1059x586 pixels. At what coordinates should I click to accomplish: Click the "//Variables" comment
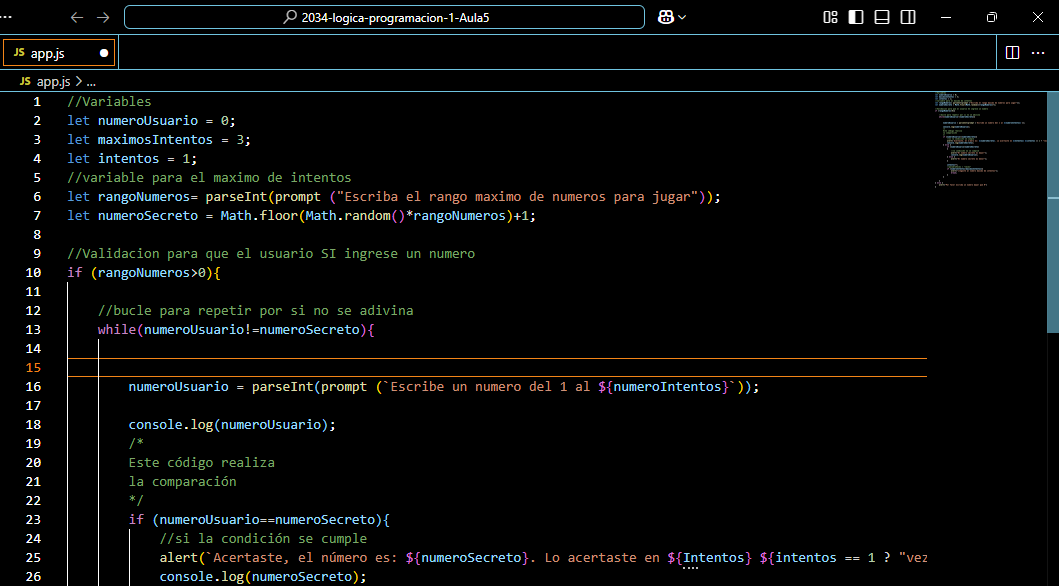click(109, 102)
